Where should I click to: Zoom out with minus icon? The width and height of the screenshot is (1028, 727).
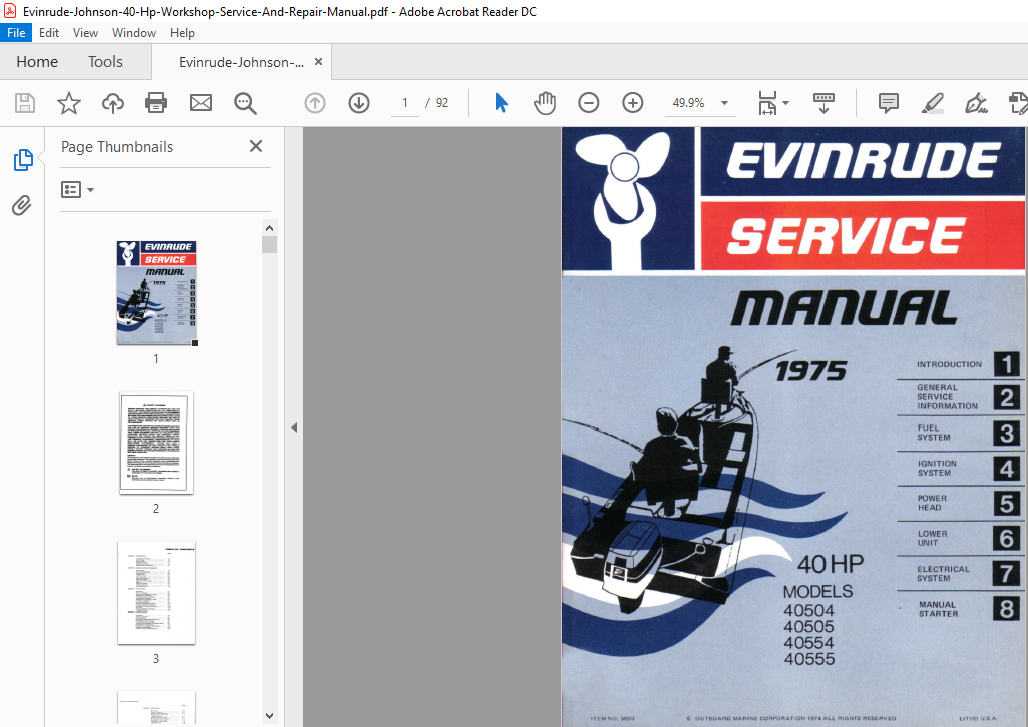589,103
